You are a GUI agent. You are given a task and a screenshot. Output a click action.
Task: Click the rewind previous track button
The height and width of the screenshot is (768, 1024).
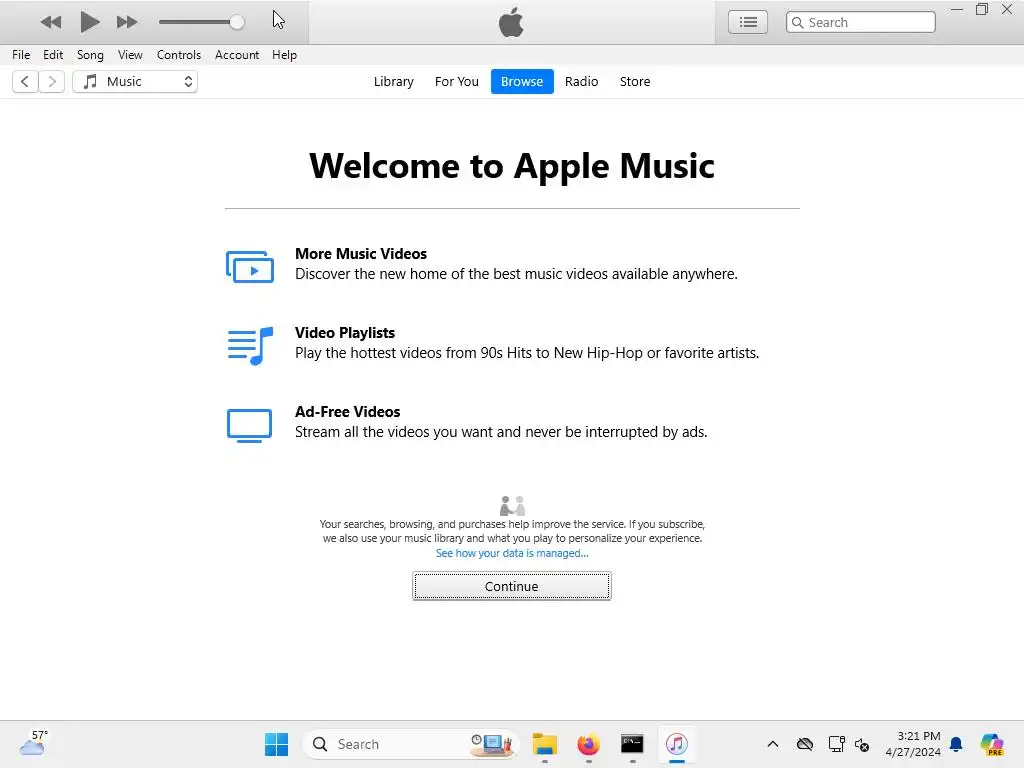[x=50, y=22]
